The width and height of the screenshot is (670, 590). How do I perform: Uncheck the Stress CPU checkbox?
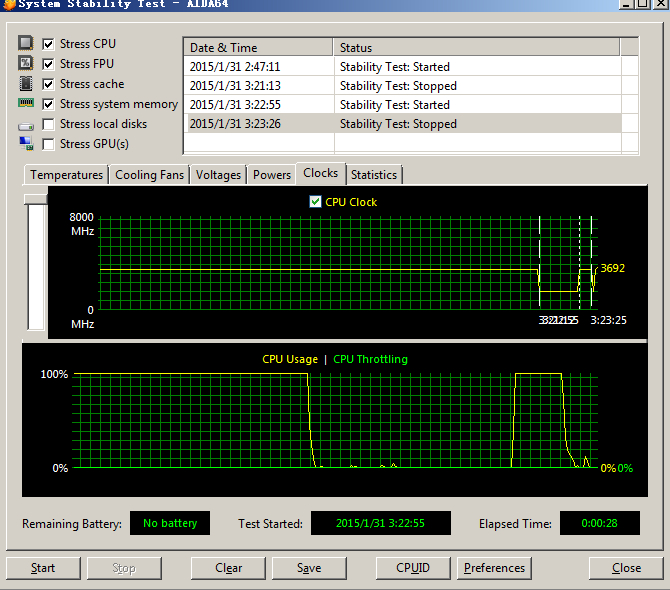click(48, 44)
